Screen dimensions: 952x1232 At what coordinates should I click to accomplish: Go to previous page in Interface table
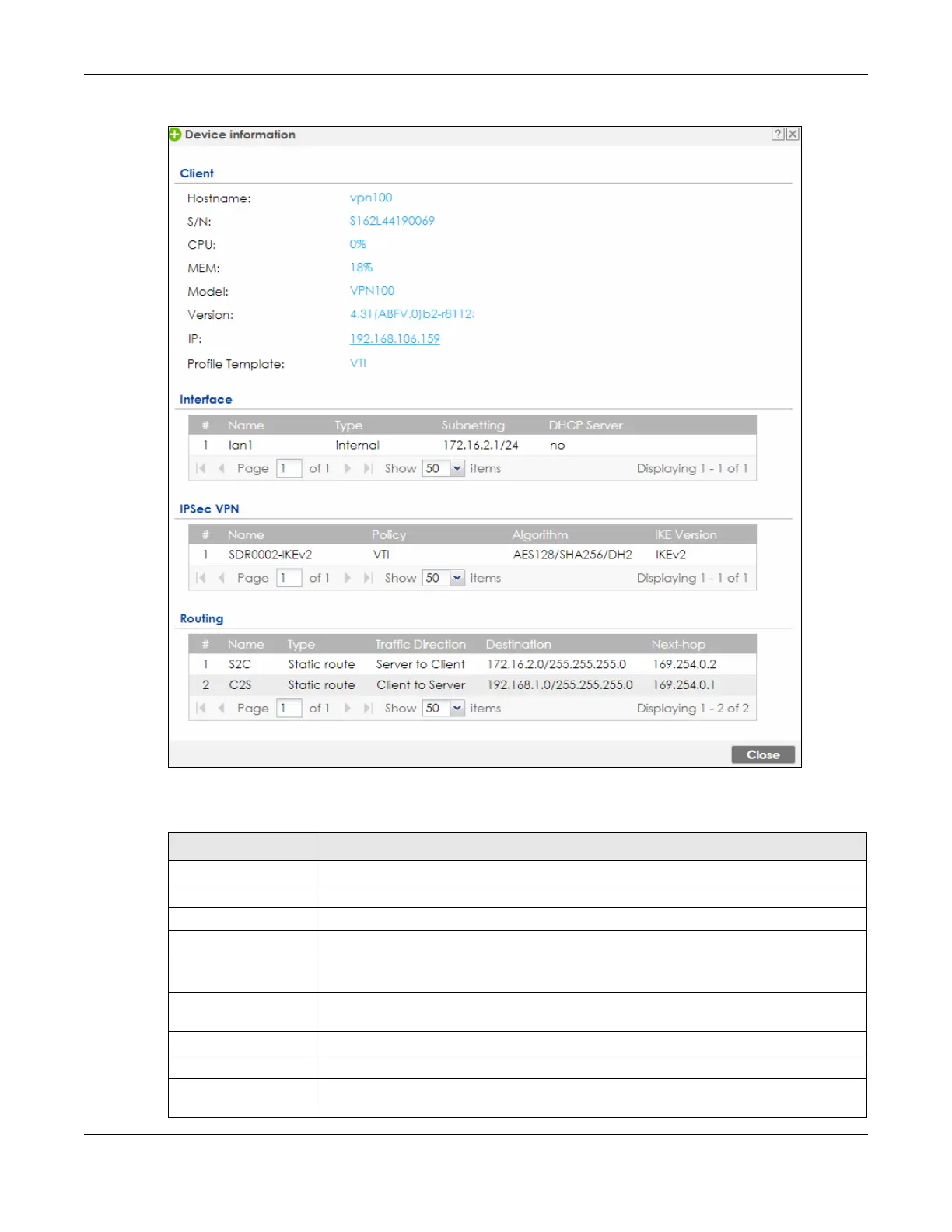[x=222, y=468]
